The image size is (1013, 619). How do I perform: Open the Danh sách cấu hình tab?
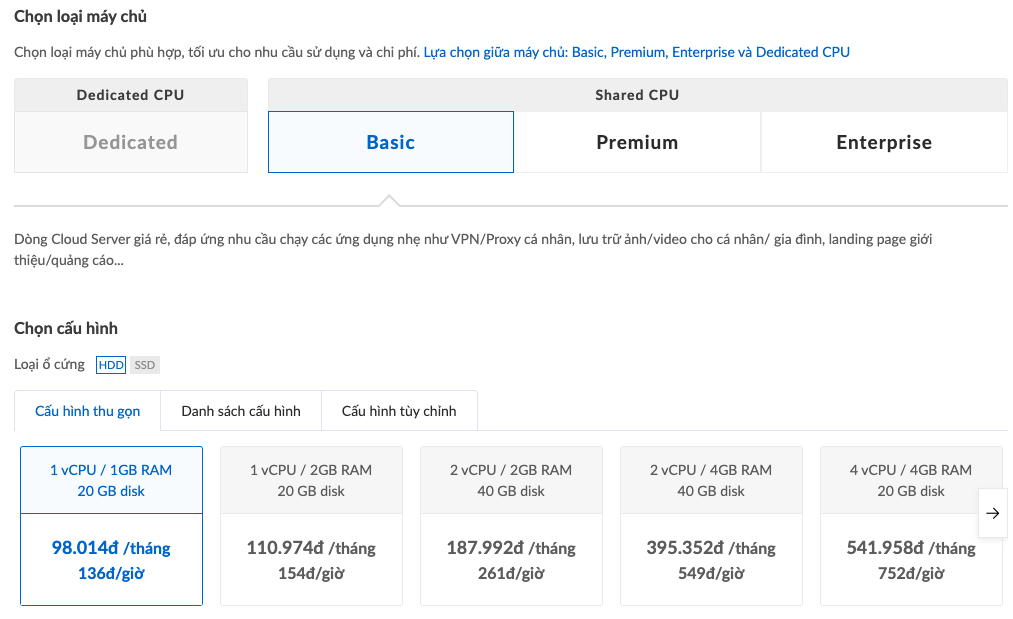(x=241, y=411)
